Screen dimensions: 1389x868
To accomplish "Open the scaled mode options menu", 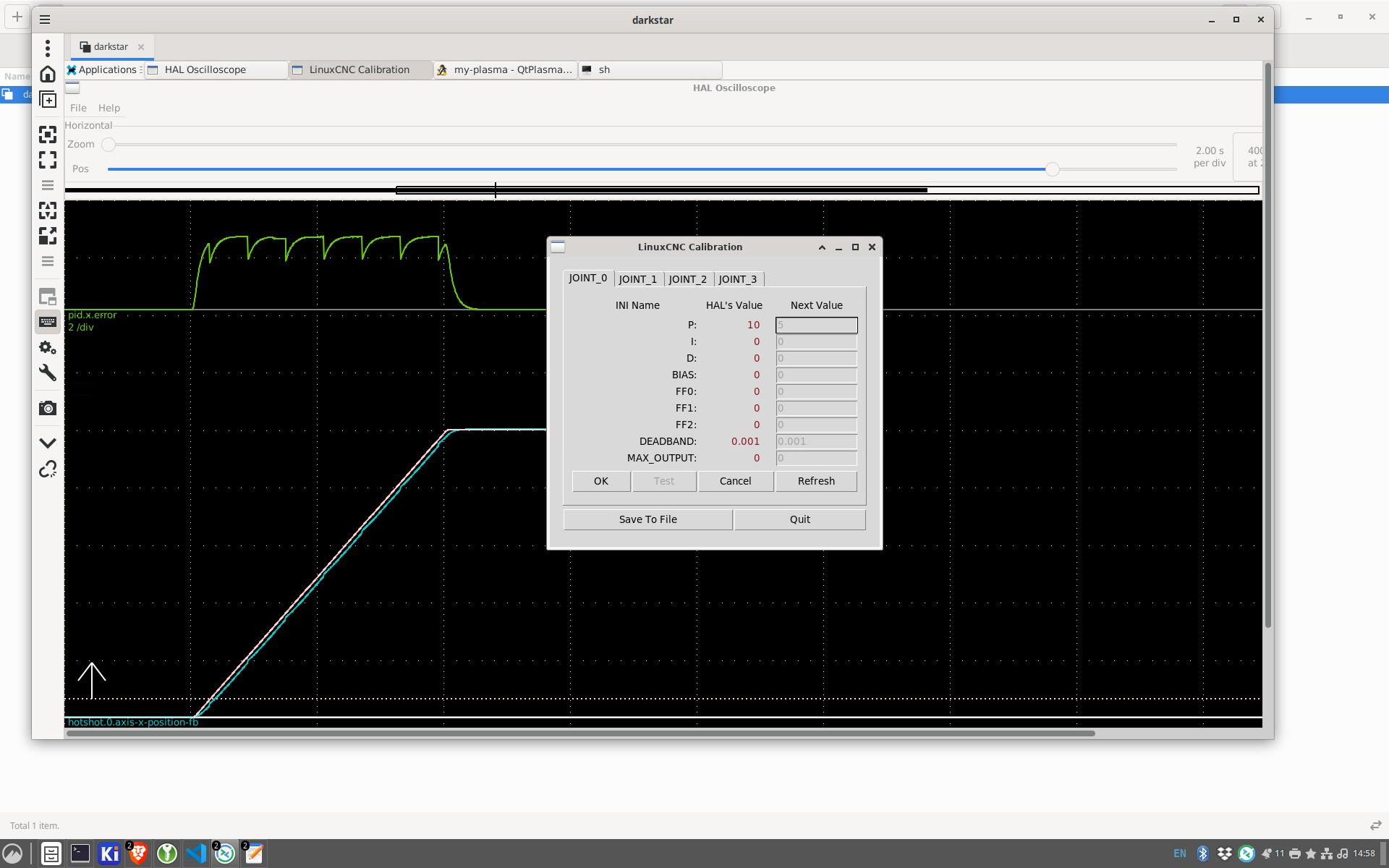I will (x=48, y=261).
